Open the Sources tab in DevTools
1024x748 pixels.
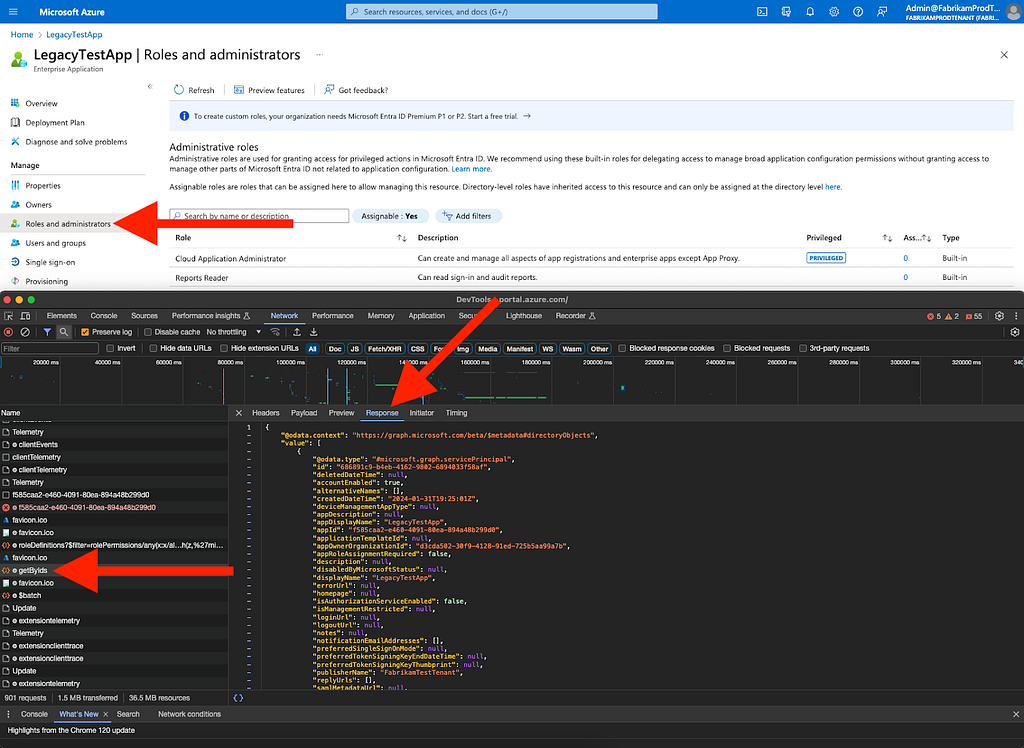click(144, 316)
